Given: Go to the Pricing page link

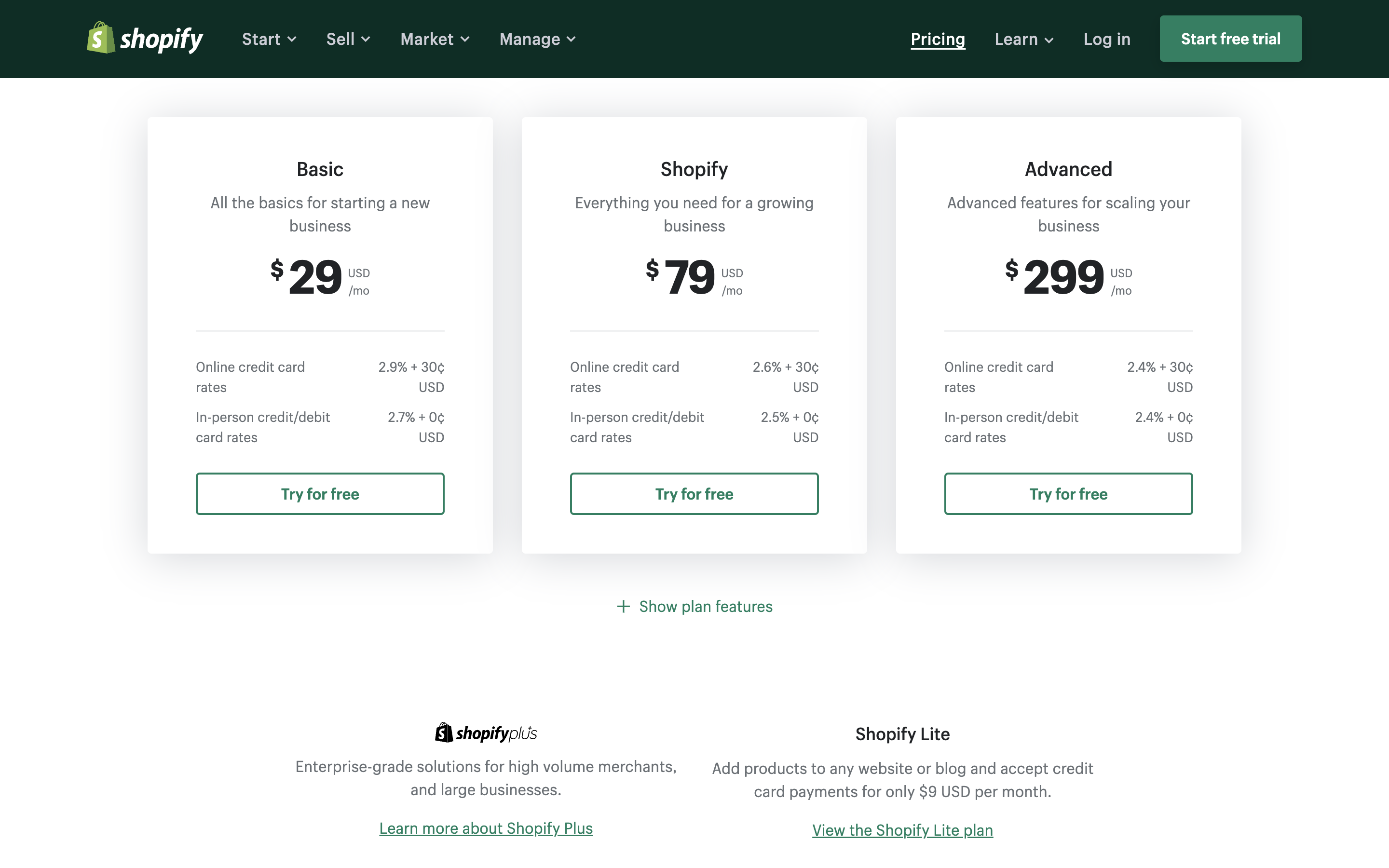Looking at the screenshot, I should (938, 39).
